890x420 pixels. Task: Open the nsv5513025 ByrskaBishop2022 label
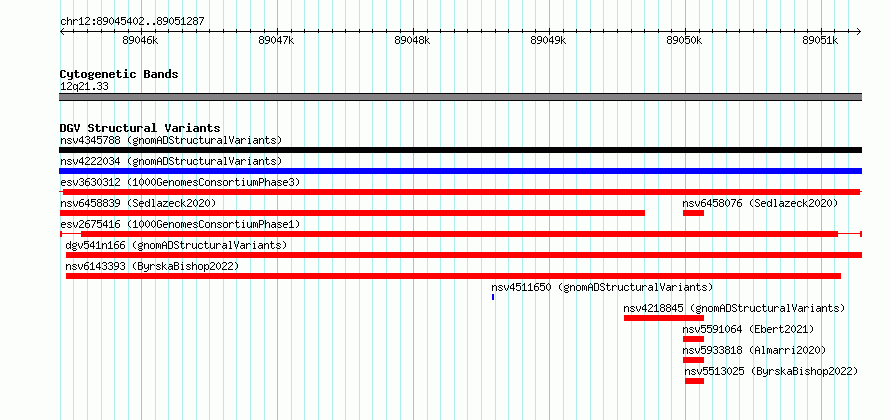771,371
